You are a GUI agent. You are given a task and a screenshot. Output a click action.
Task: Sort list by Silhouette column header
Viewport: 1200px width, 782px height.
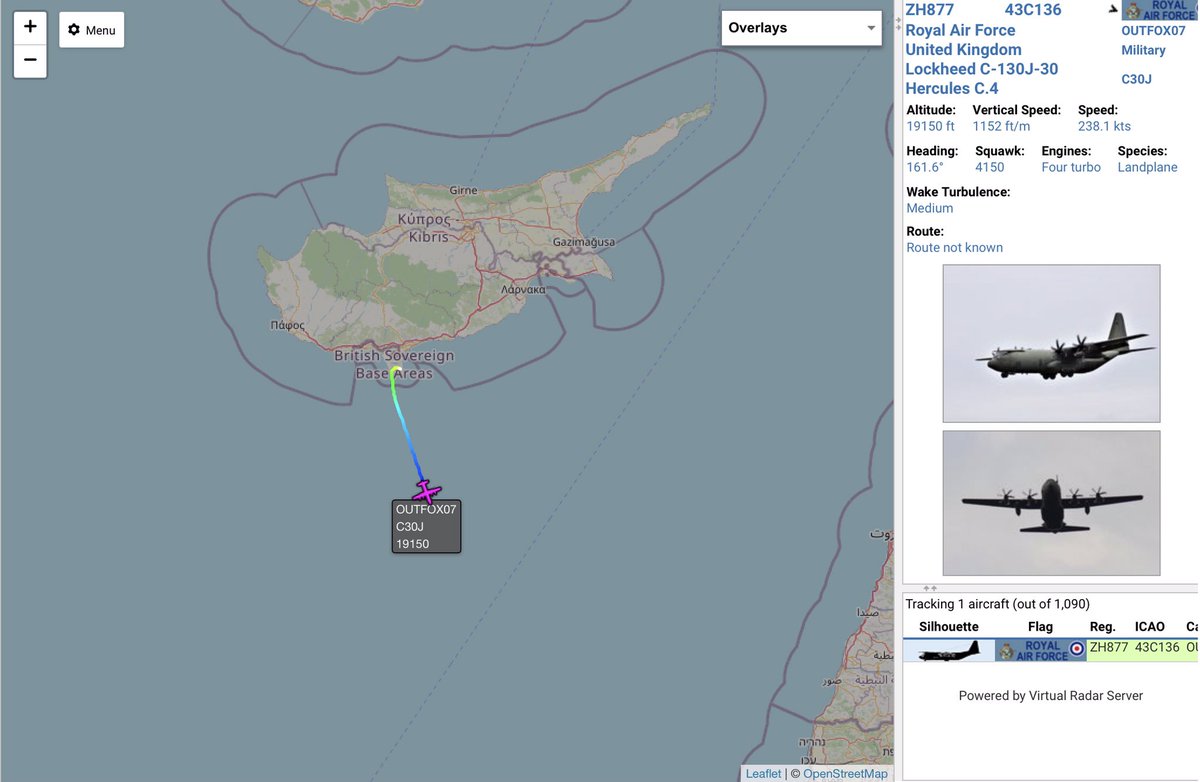click(x=949, y=627)
